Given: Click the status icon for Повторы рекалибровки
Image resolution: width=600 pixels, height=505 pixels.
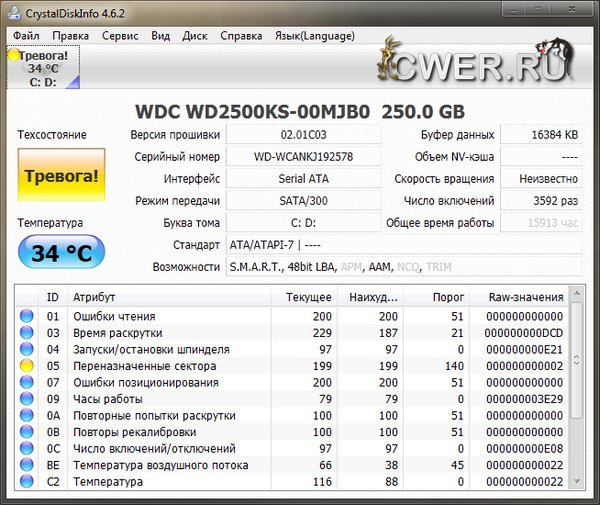Looking at the screenshot, I should 26,432.
